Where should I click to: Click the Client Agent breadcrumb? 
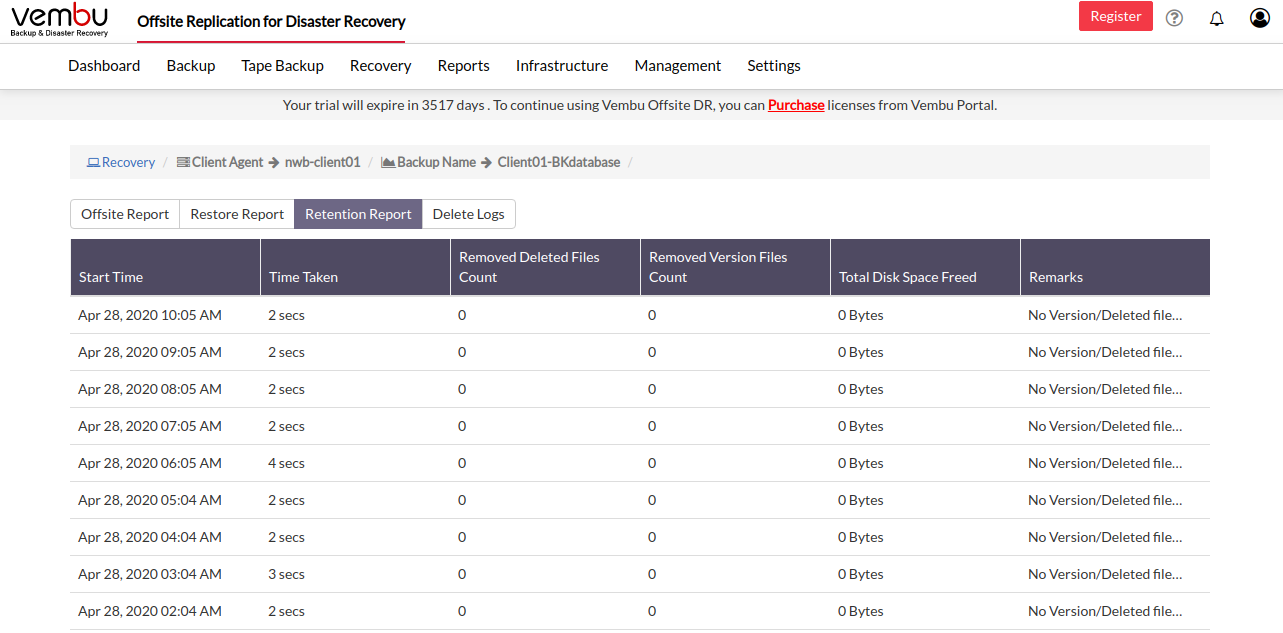[220, 162]
